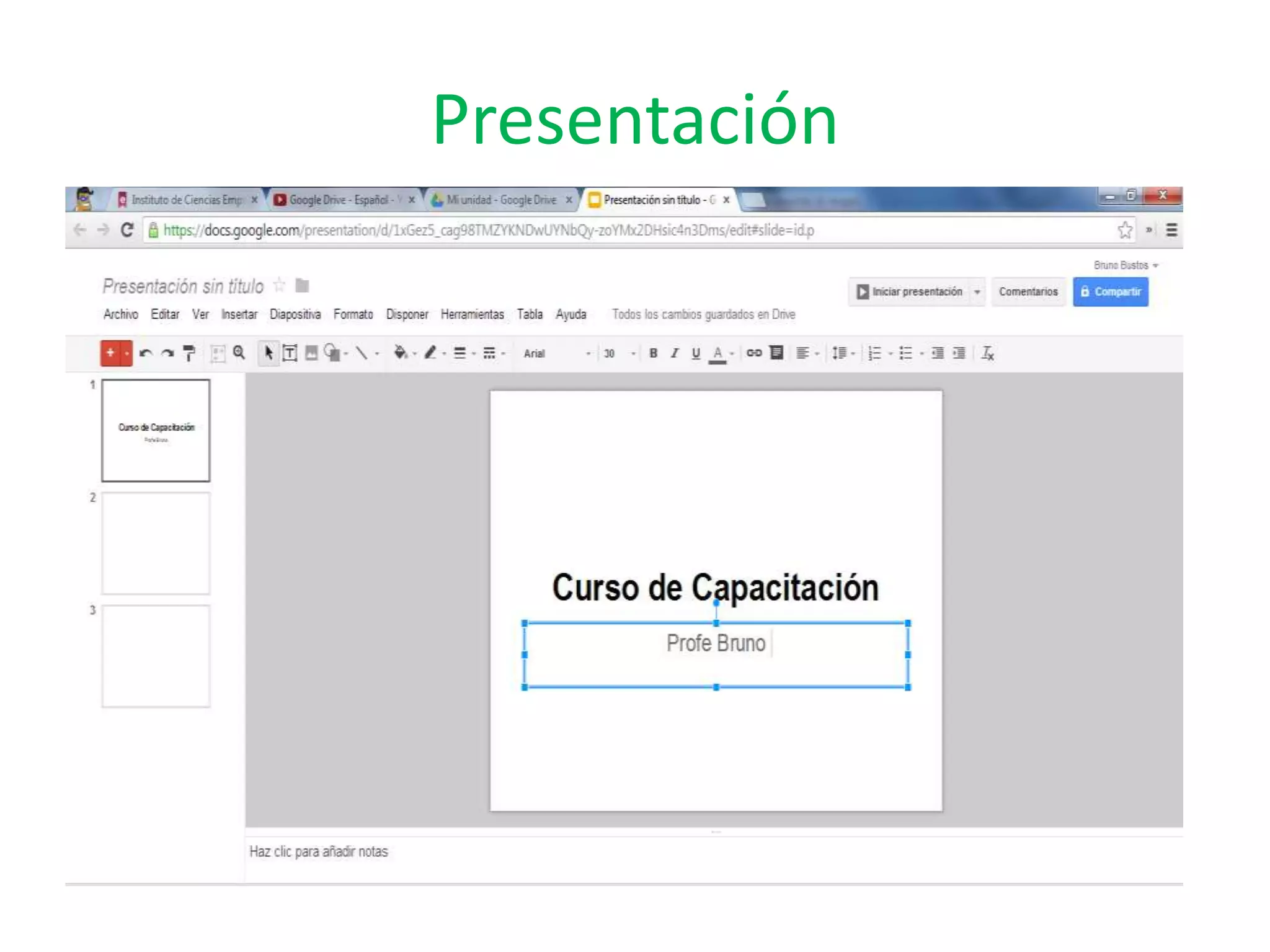
Task: Open the Arial font family dropdown
Action: click(557, 353)
